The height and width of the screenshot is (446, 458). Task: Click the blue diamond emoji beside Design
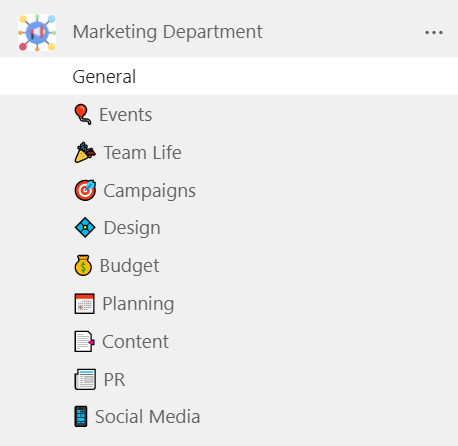point(85,228)
